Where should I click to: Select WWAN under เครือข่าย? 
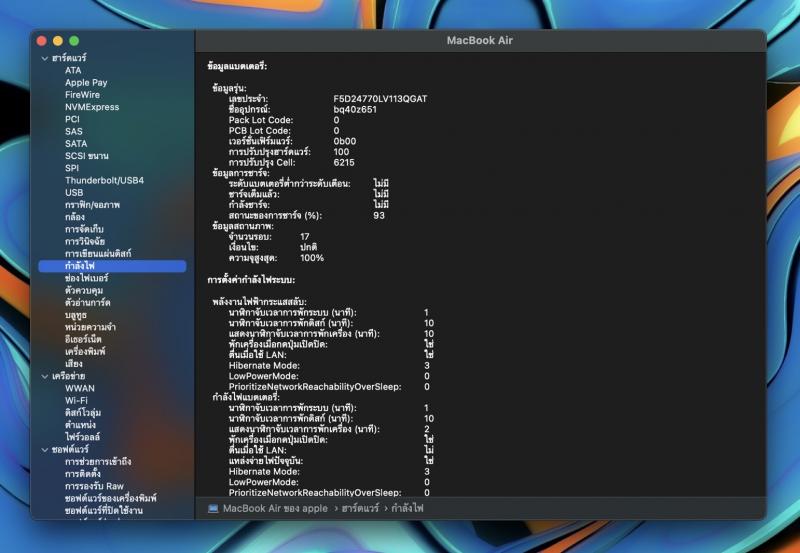click(80, 389)
